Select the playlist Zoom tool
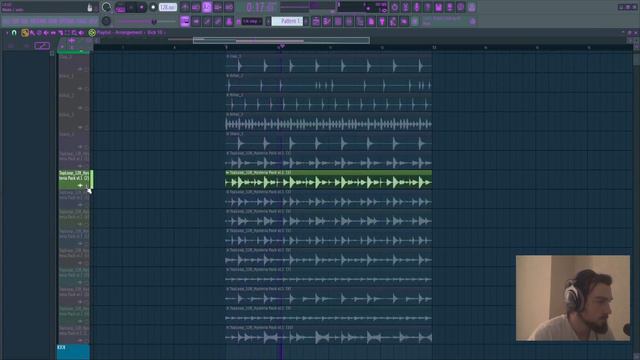 coord(74,33)
